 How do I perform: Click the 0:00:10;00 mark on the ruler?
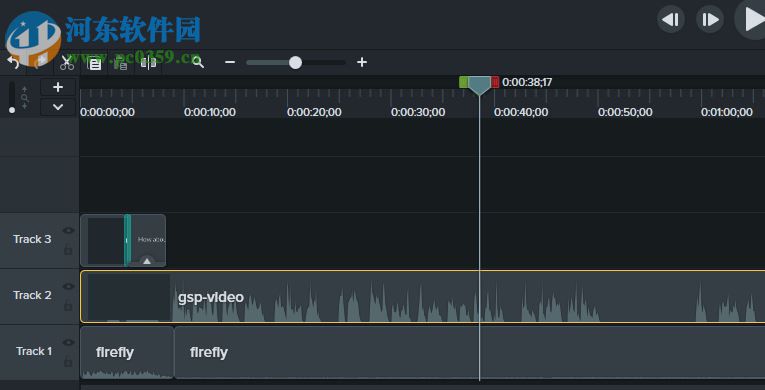pos(210,112)
